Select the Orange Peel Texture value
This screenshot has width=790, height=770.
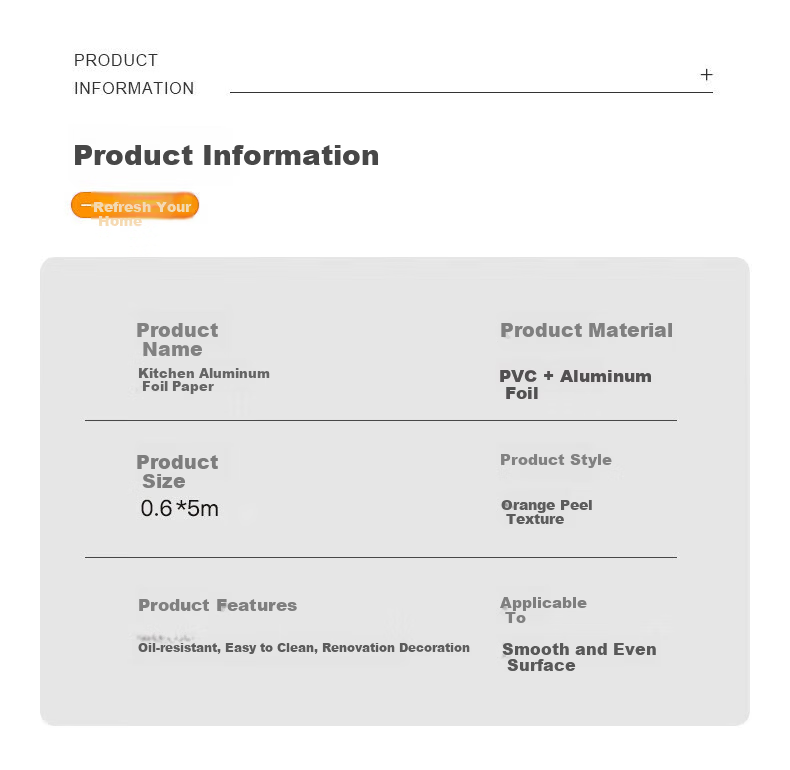point(547,512)
